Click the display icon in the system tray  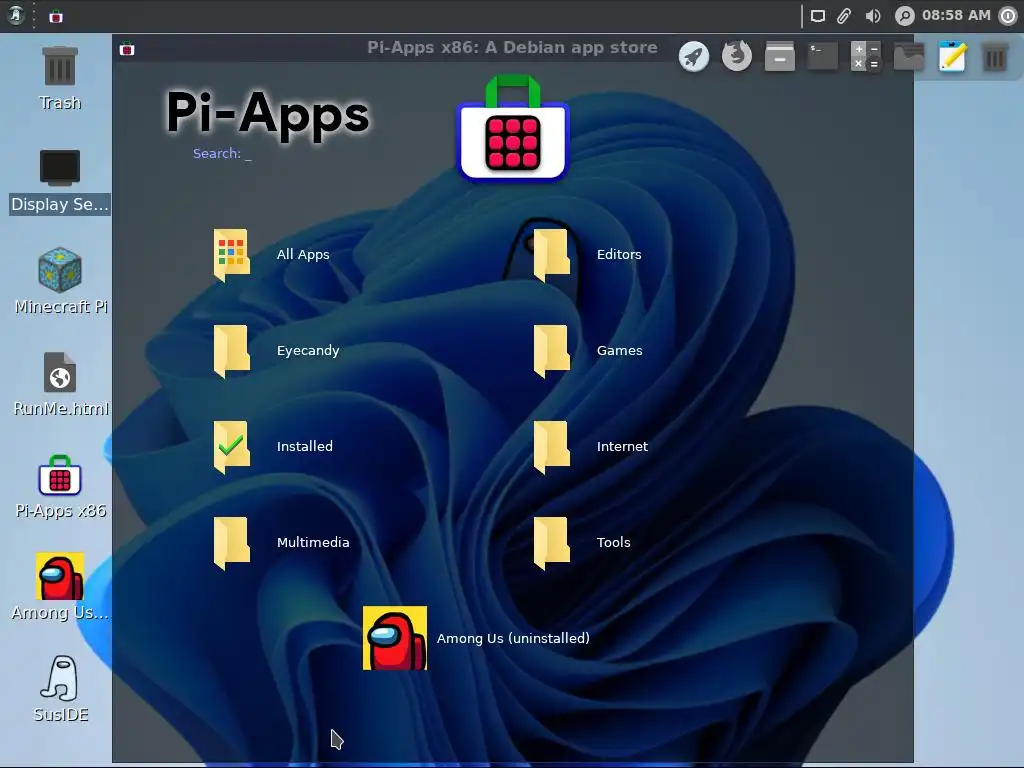click(818, 16)
